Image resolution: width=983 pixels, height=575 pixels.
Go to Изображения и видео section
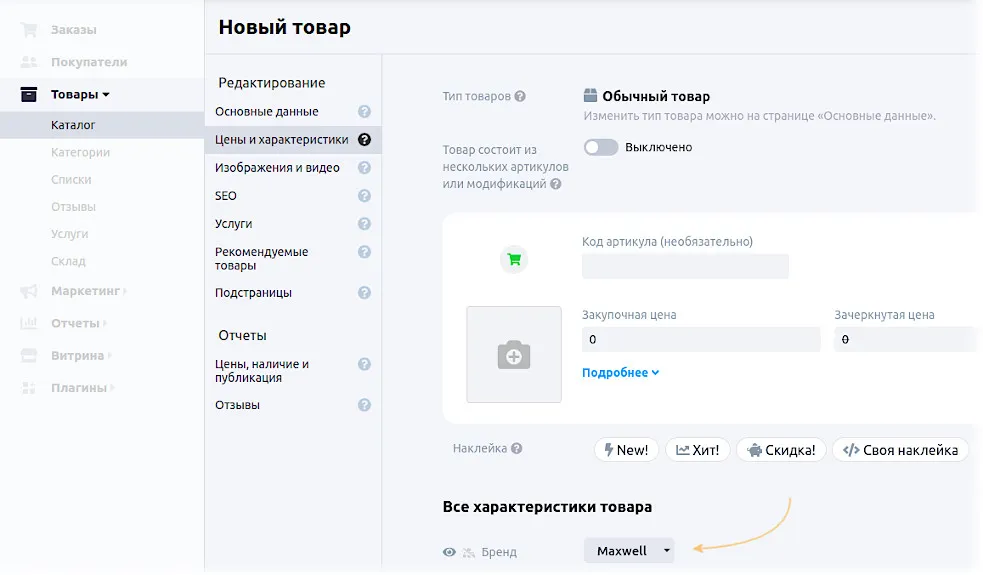point(277,168)
